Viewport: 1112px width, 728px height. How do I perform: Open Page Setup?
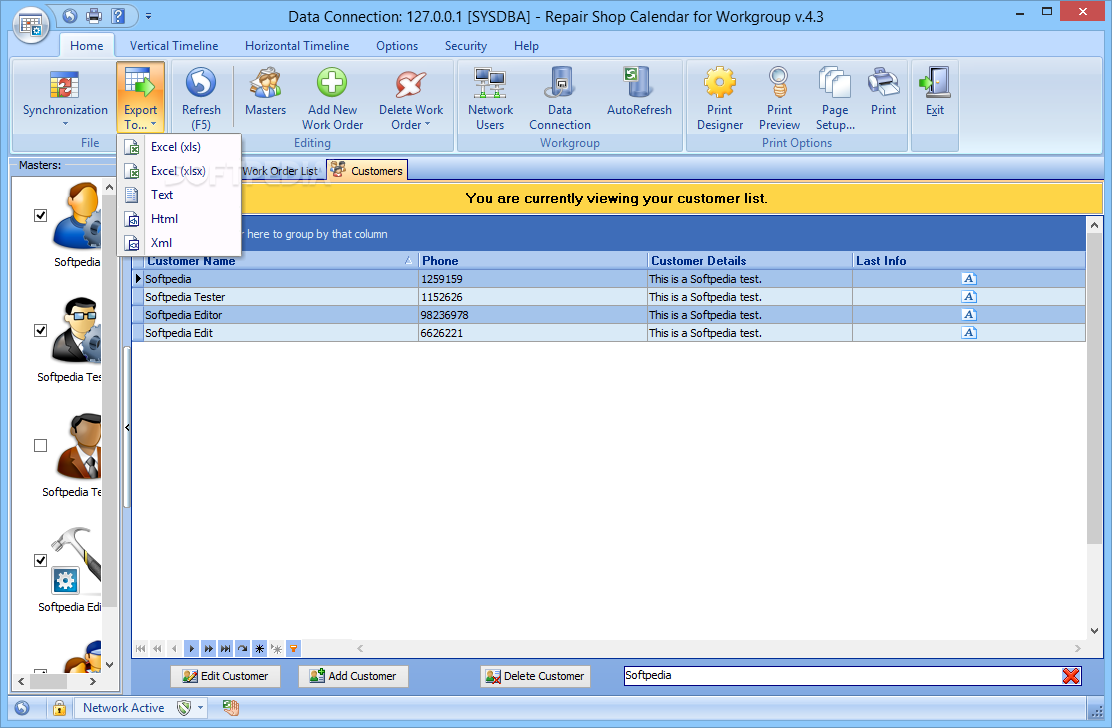coord(835,99)
